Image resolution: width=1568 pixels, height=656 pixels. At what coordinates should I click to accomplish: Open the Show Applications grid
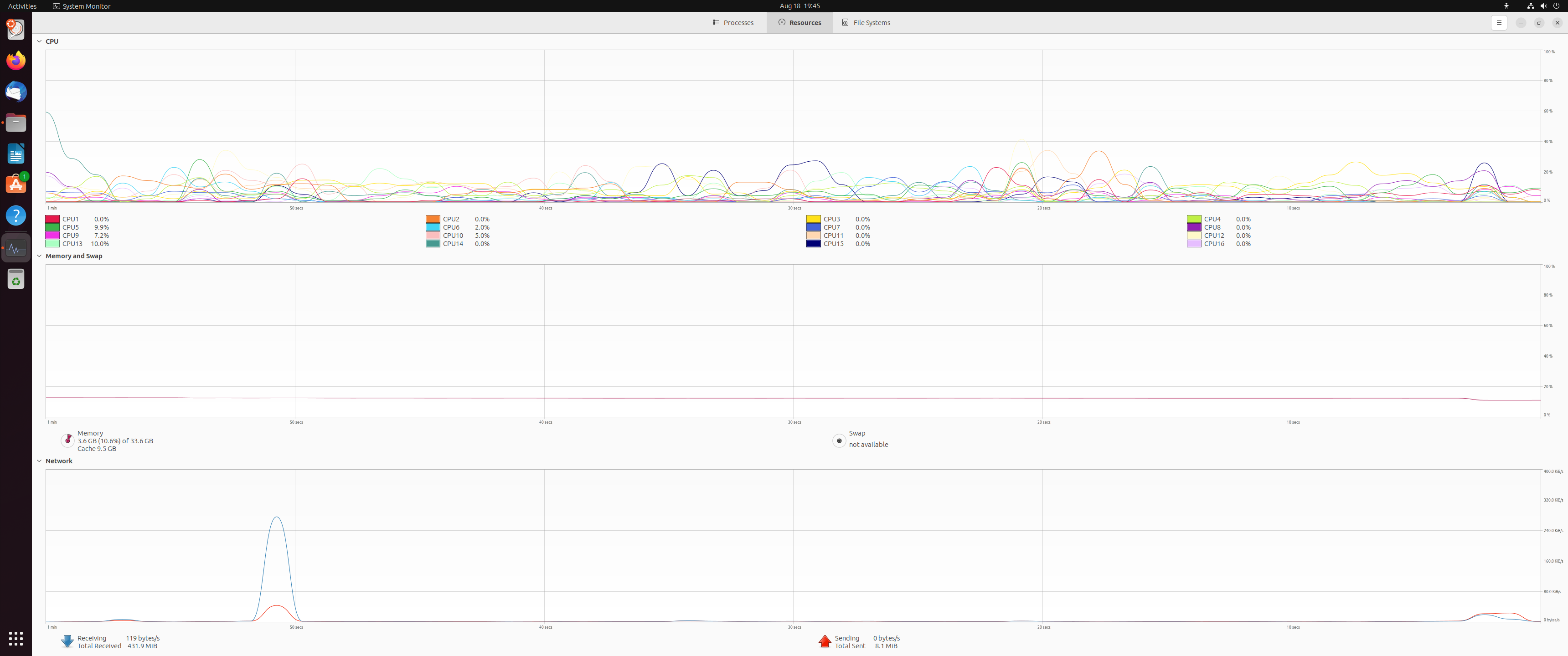click(15, 638)
